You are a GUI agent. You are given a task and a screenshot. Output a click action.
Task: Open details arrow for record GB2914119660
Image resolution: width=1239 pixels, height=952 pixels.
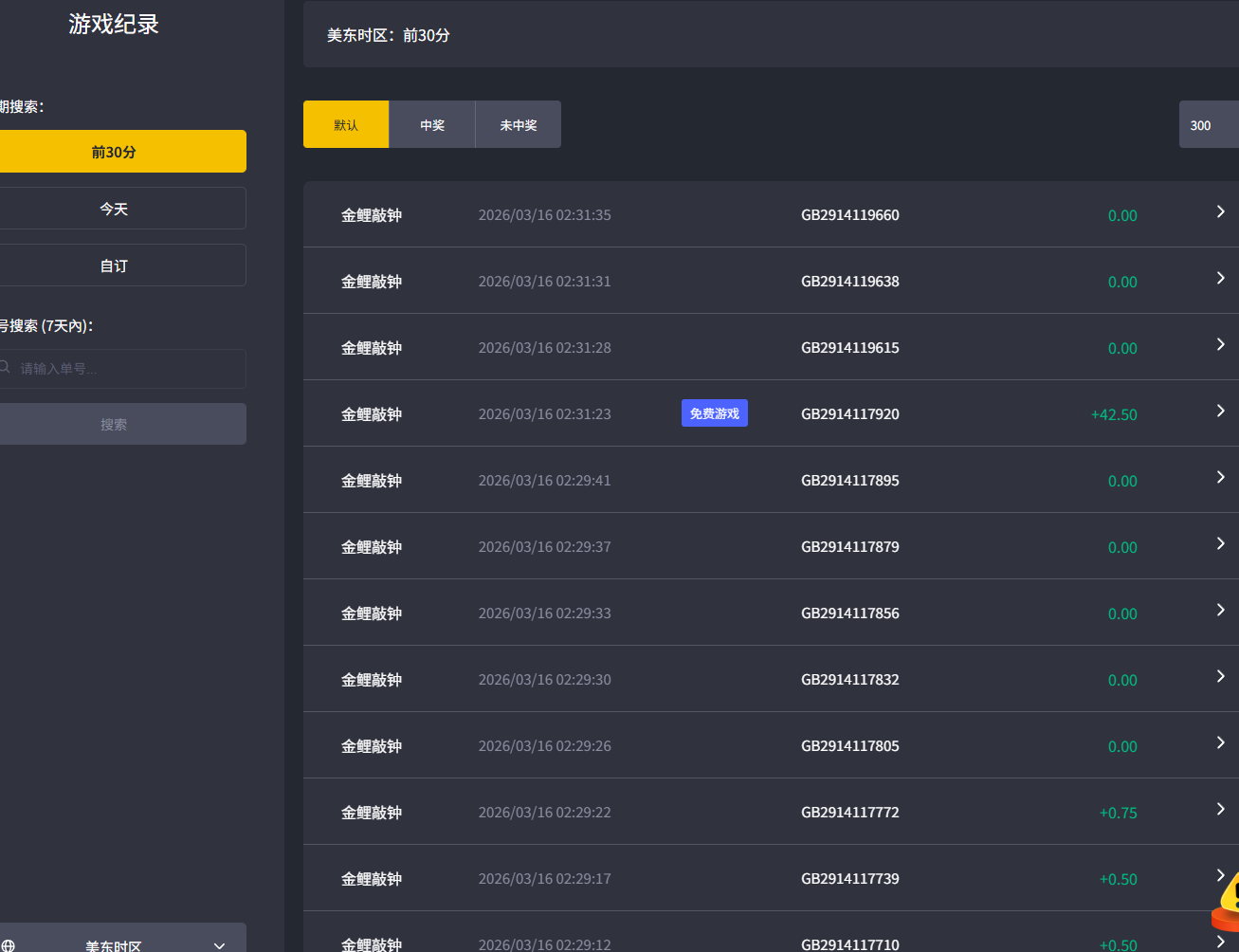1220,212
